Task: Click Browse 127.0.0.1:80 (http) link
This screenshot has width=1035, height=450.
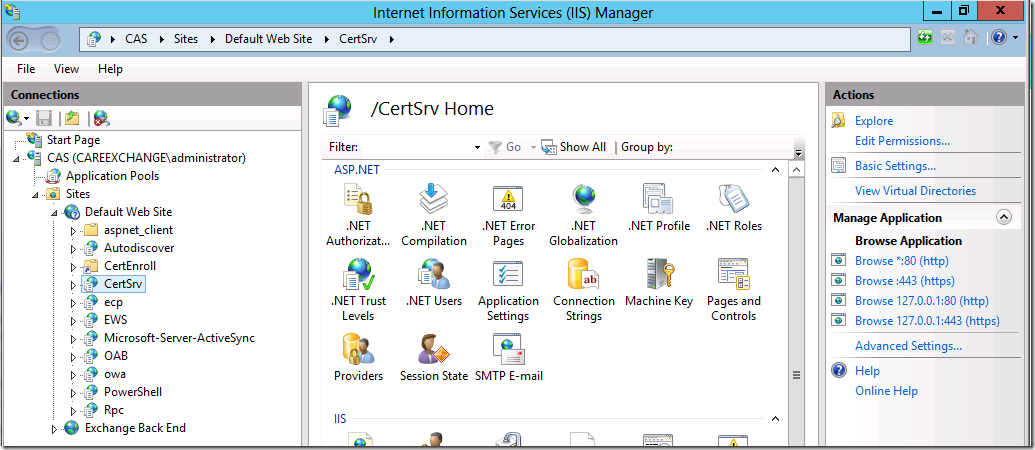Action: tap(921, 300)
